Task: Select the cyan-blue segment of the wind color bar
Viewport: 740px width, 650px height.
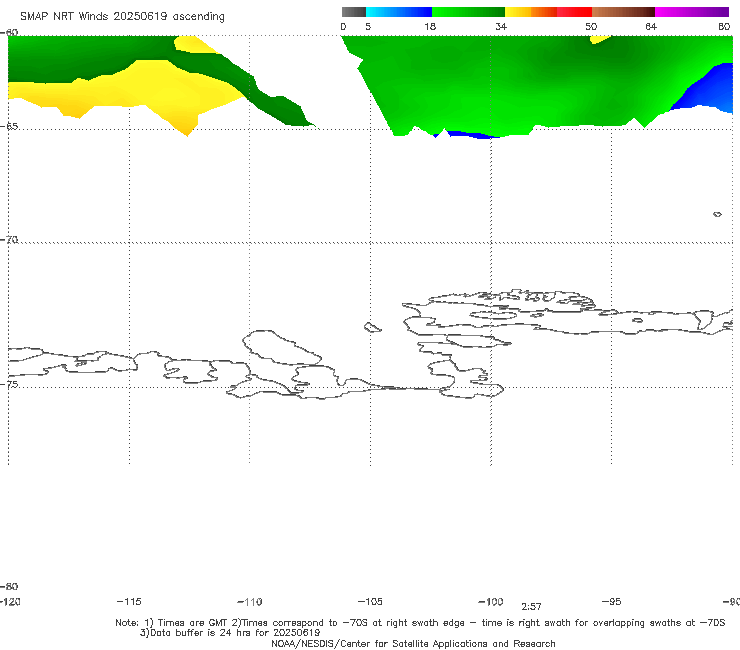Action: pyautogui.click(x=399, y=12)
